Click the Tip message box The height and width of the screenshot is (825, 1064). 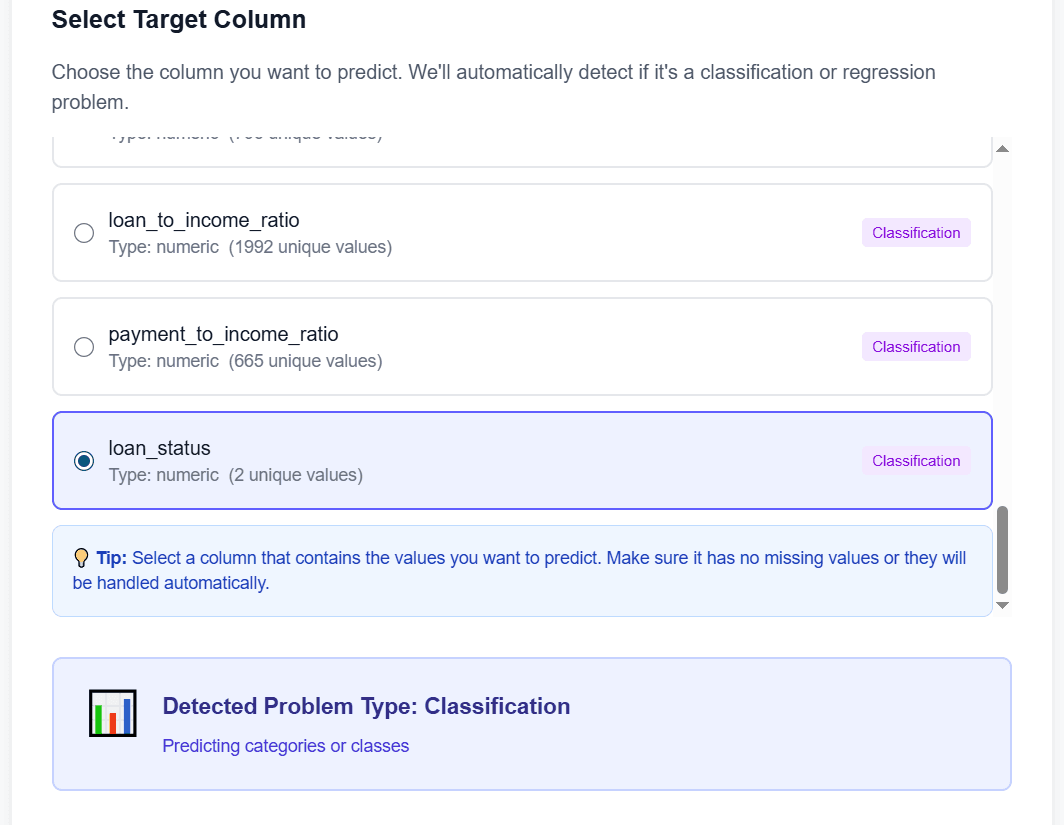520,570
